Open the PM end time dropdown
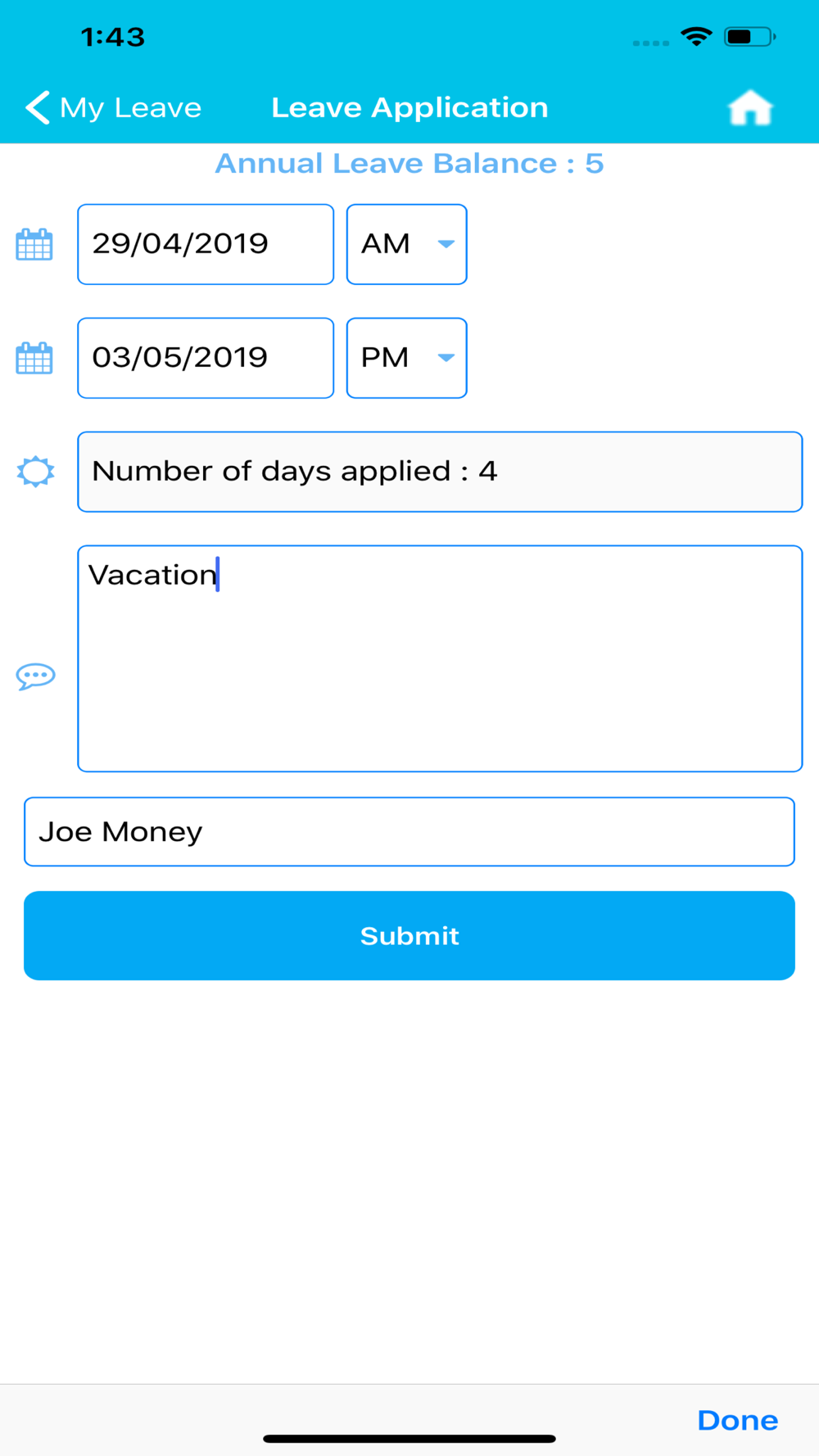 (x=407, y=358)
